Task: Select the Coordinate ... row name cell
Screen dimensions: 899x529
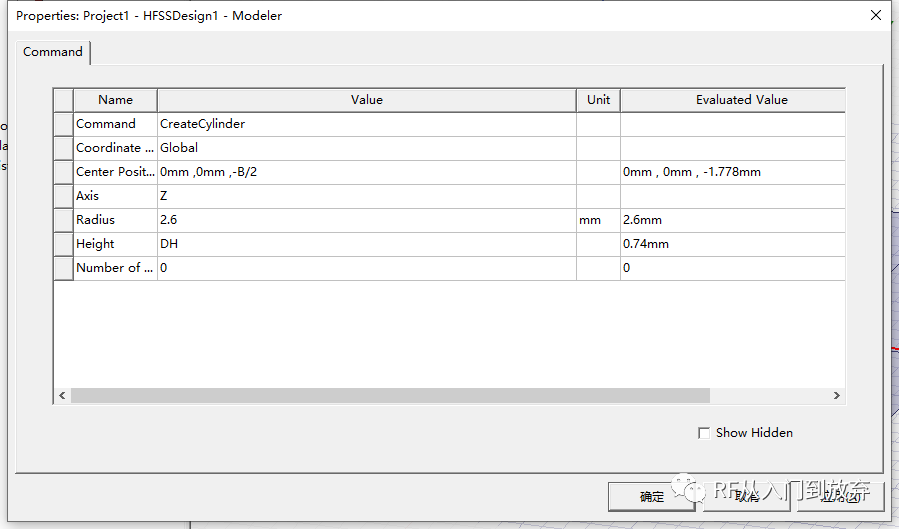Action: click(115, 148)
